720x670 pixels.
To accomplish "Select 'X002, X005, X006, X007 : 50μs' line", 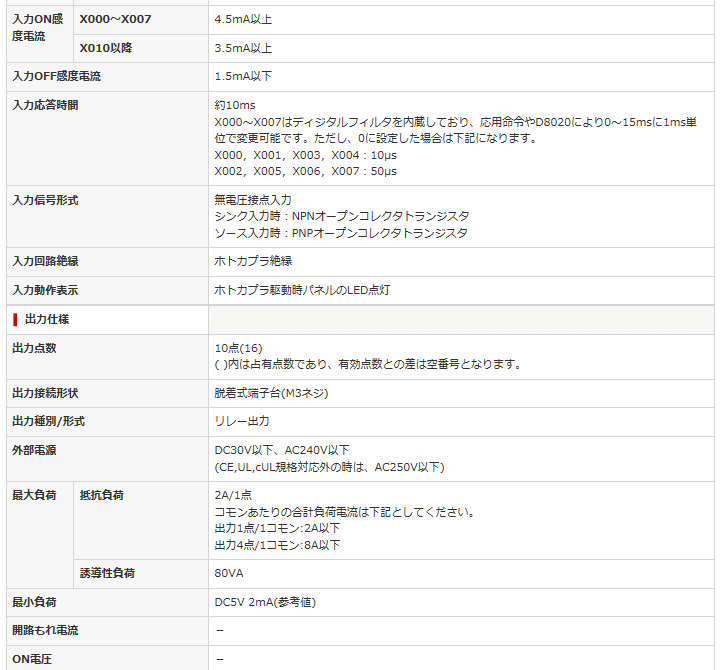I will point(305,171).
